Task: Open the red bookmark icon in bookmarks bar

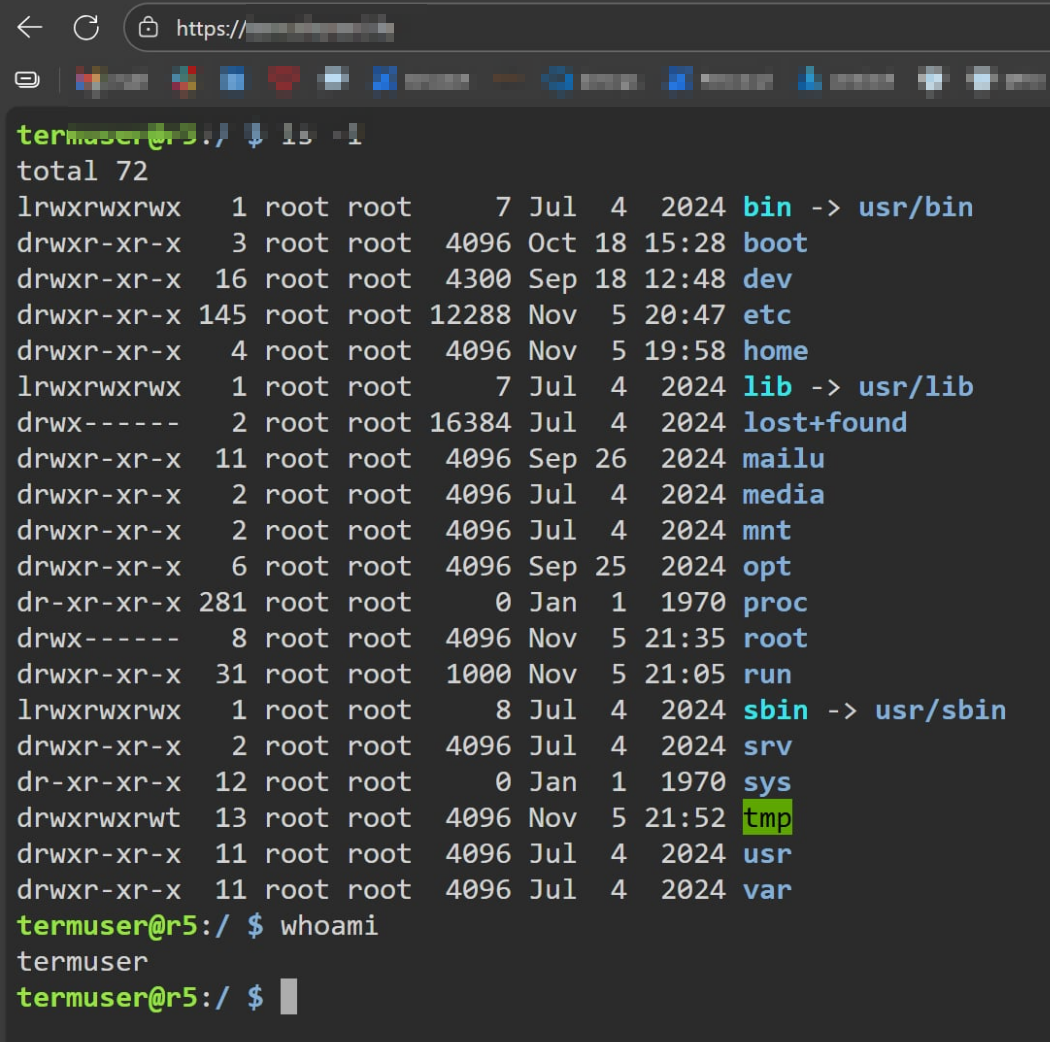Action: pos(284,79)
